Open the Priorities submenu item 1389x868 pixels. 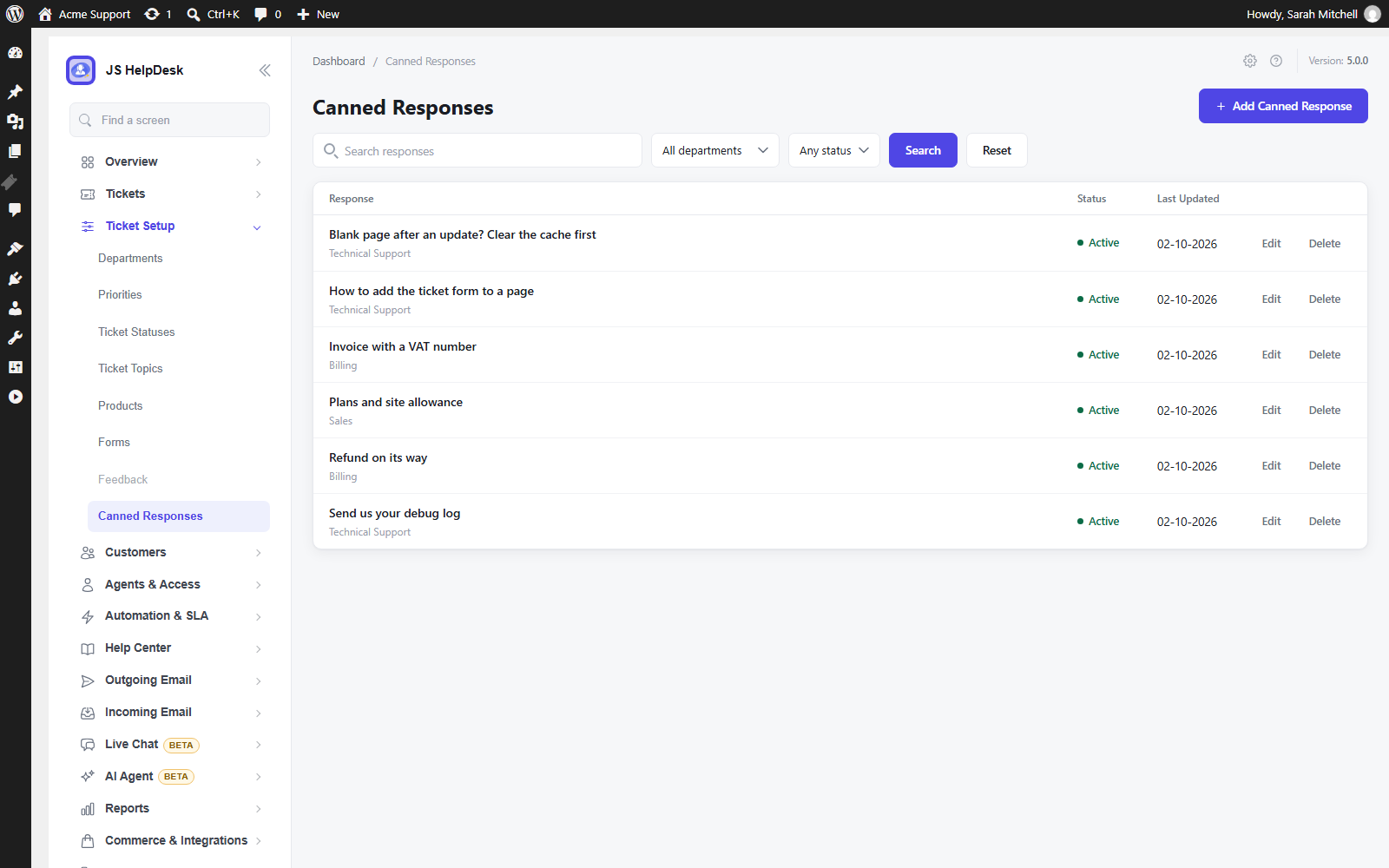click(x=120, y=295)
